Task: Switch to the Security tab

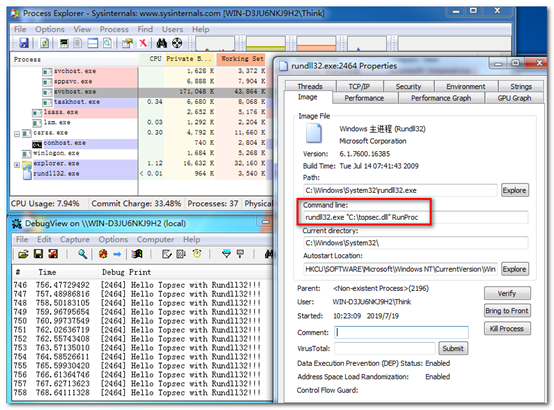Action: point(408,86)
